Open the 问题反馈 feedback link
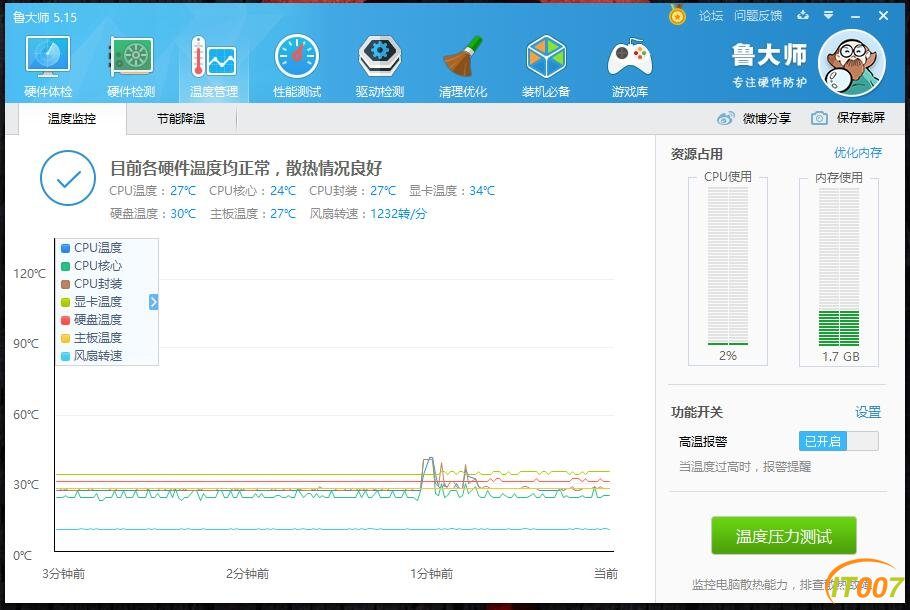This screenshot has width=910, height=610. pos(758,16)
